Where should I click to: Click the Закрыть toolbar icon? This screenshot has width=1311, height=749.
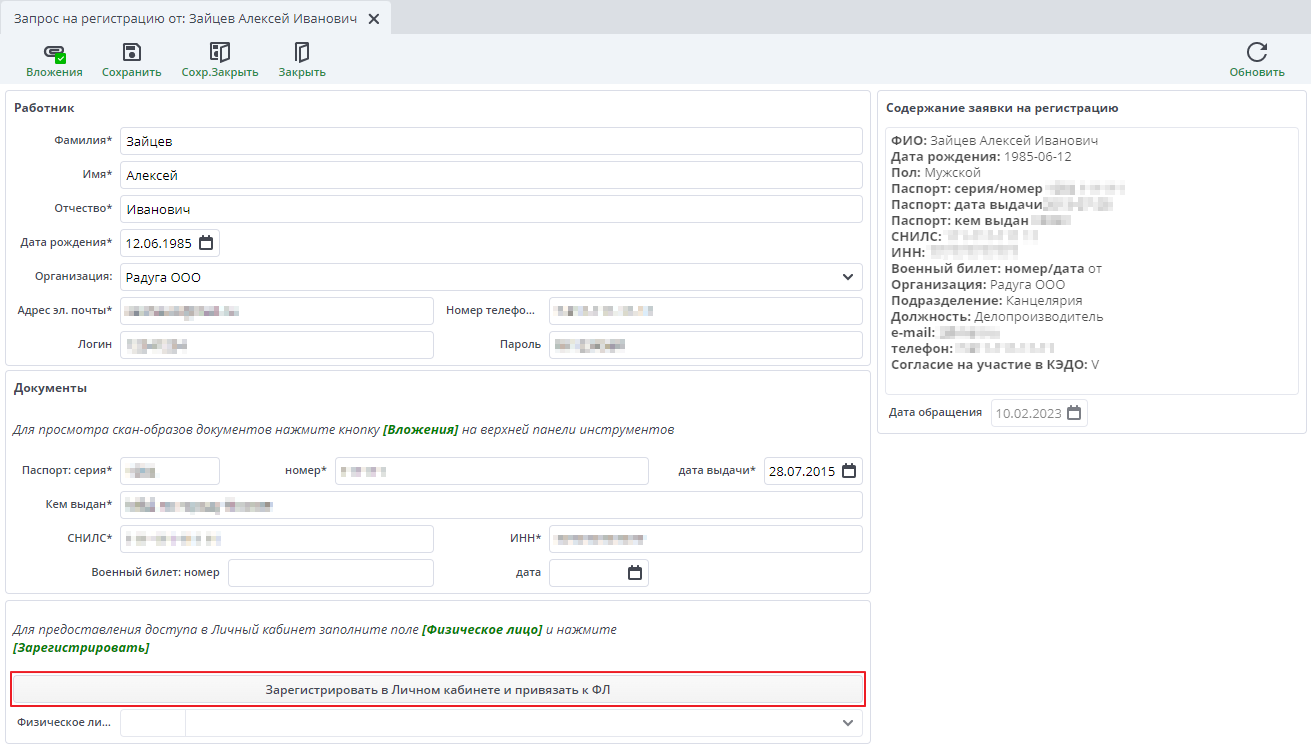302,53
